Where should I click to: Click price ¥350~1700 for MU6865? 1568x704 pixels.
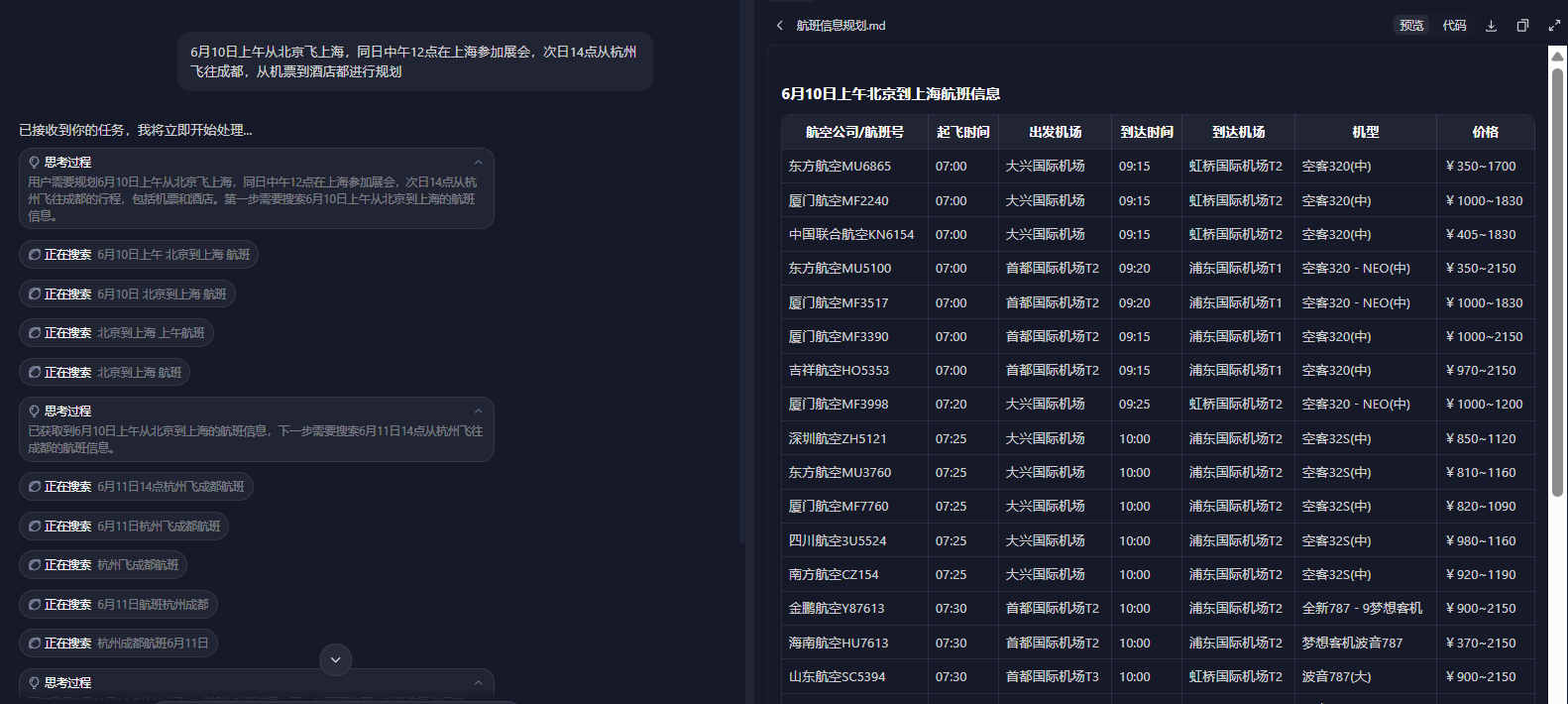point(1481,166)
